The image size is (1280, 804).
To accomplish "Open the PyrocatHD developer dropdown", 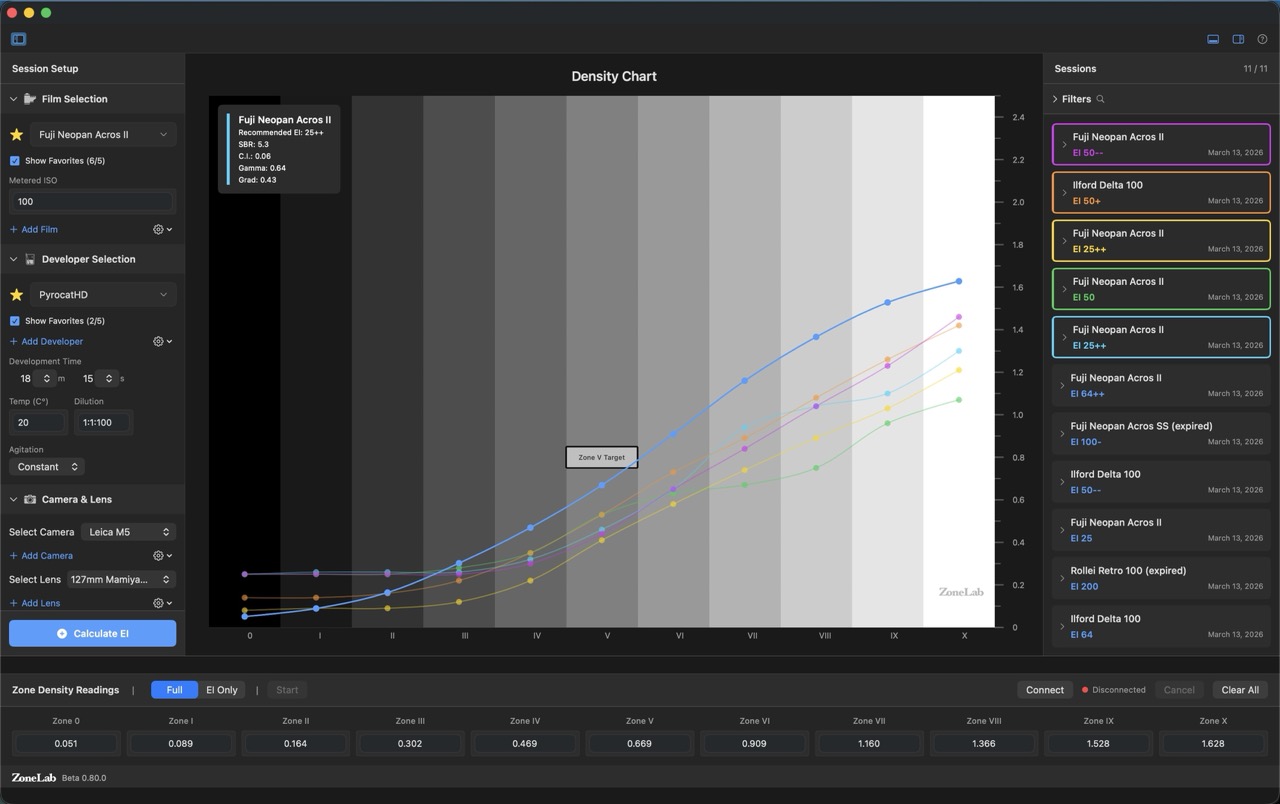I will [103, 295].
